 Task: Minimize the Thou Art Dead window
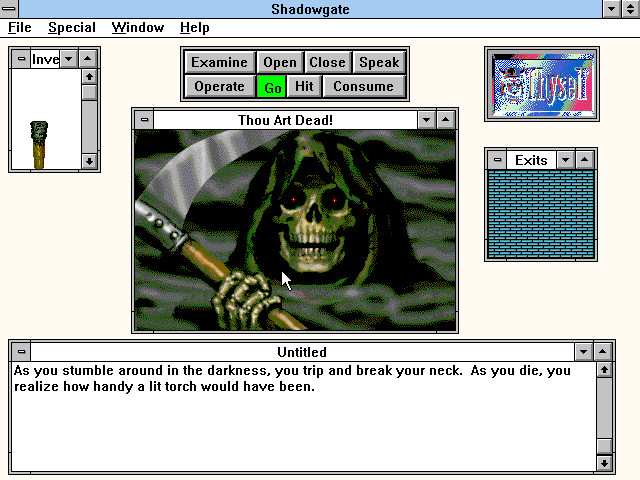tap(427, 120)
